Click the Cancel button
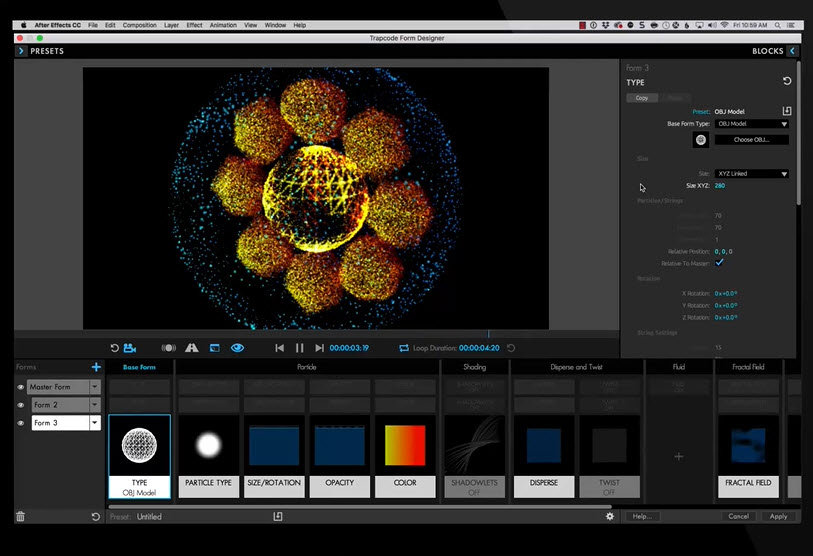 pyautogui.click(x=738, y=517)
